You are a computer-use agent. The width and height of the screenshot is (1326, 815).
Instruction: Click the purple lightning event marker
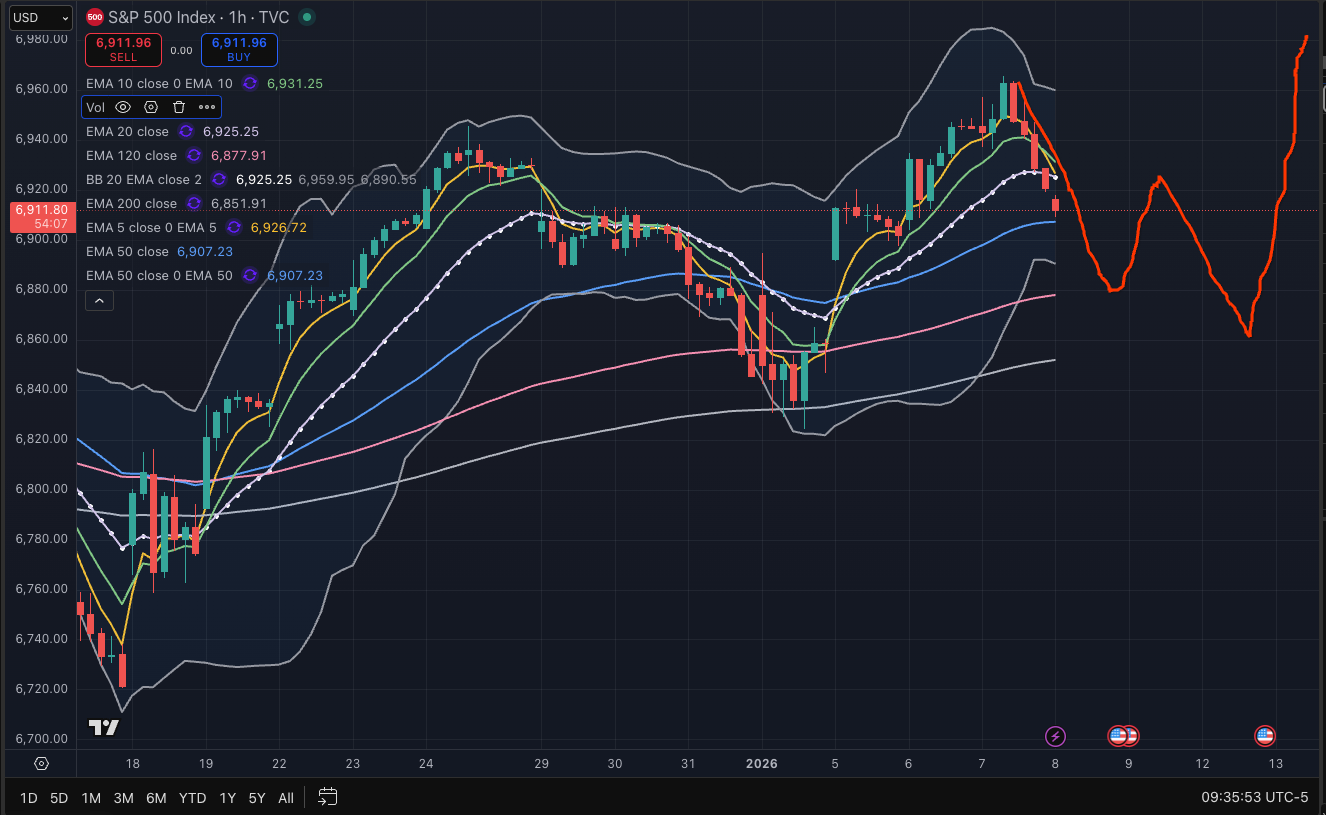click(1055, 736)
